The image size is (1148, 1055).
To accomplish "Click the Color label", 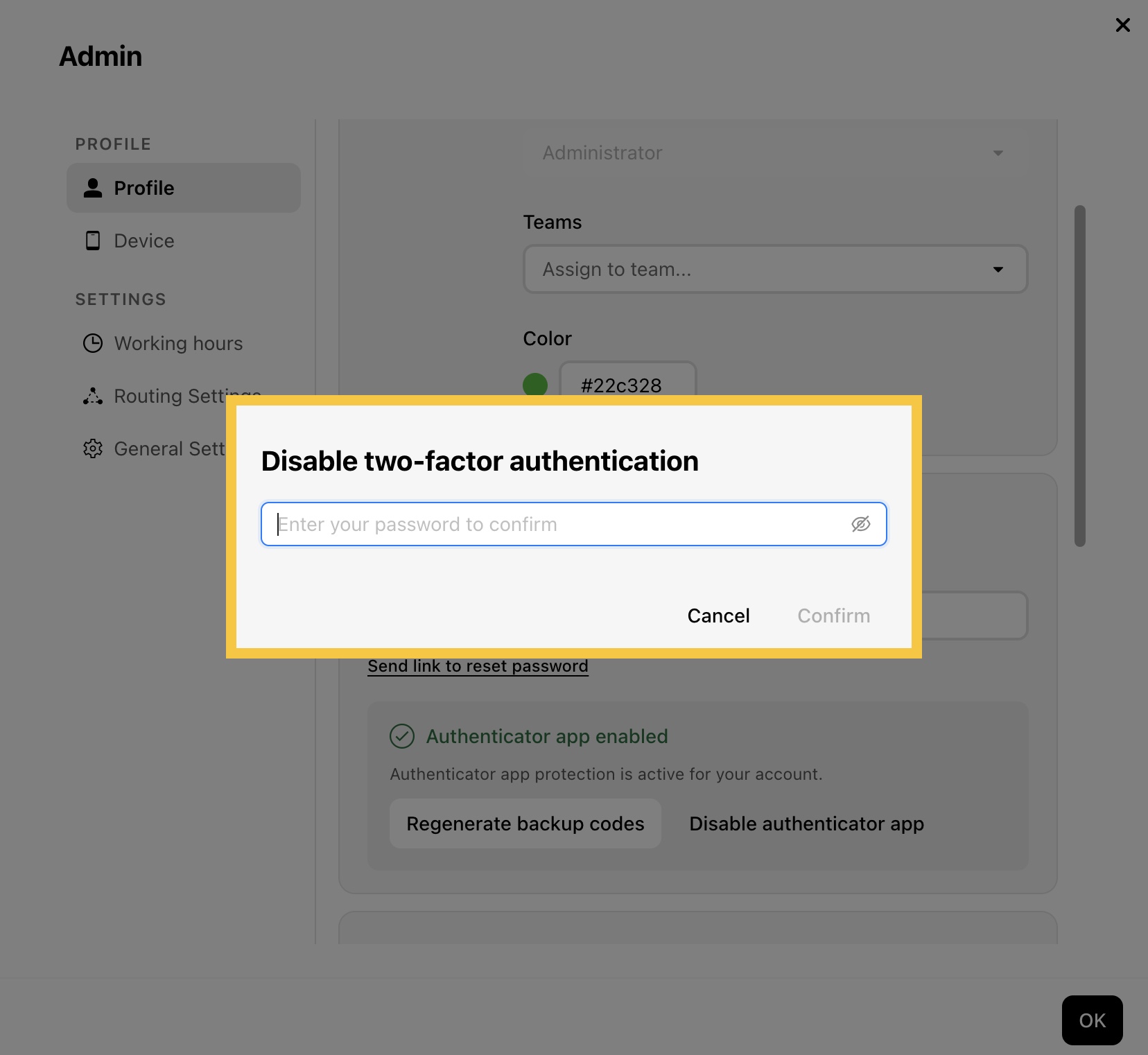I will click(x=548, y=338).
